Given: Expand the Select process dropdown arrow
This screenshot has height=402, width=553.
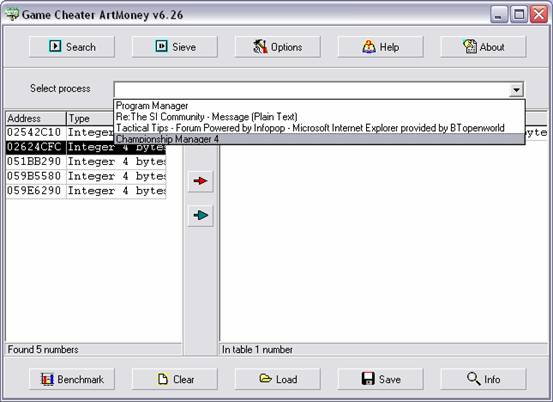Looking at the screenshot, I should point(516,90).
